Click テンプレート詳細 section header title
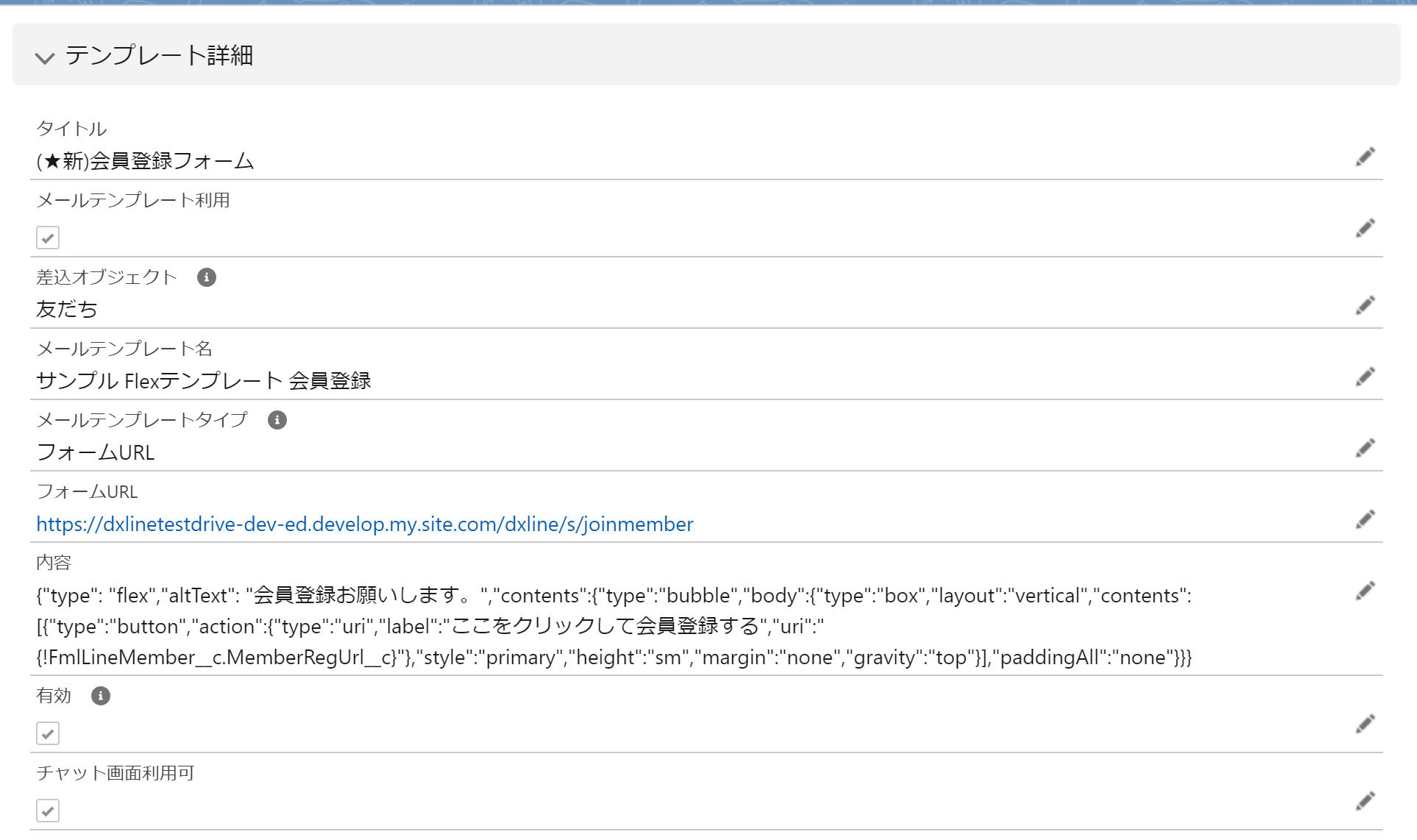 coord(159,55)
